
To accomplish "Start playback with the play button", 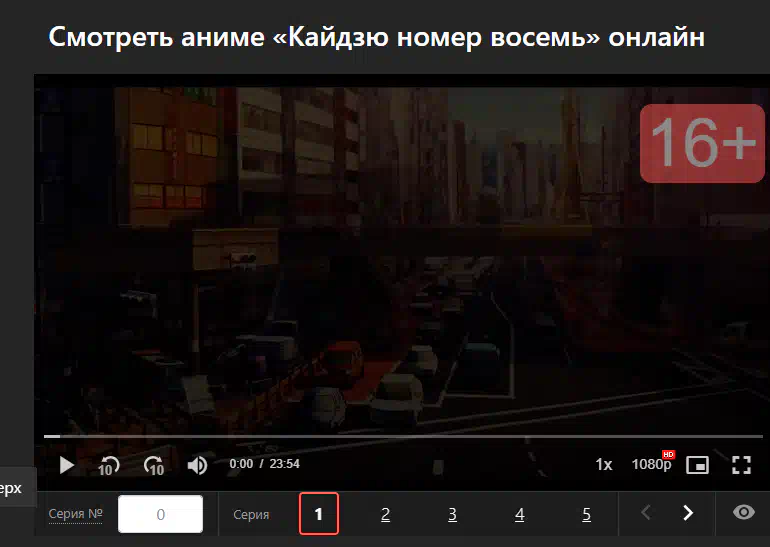I will [x=66, y=465].
